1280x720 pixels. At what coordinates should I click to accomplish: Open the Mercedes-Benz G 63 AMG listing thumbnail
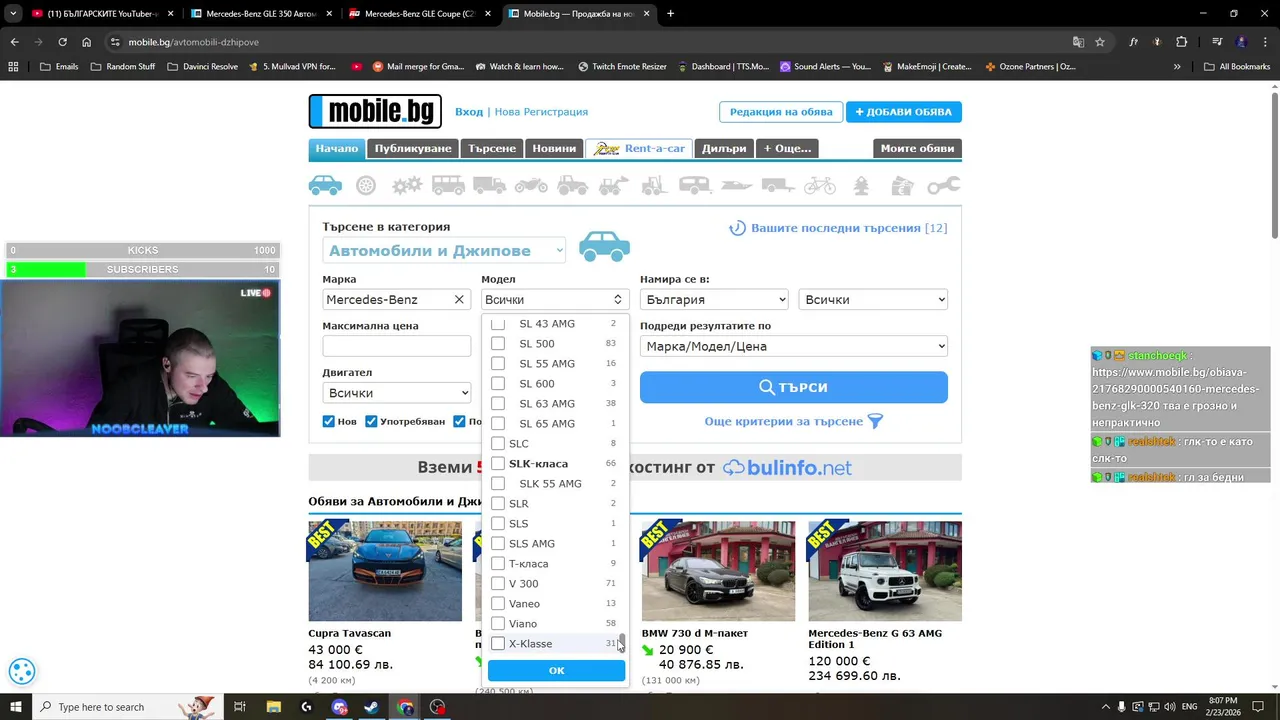tap(885, 570)
